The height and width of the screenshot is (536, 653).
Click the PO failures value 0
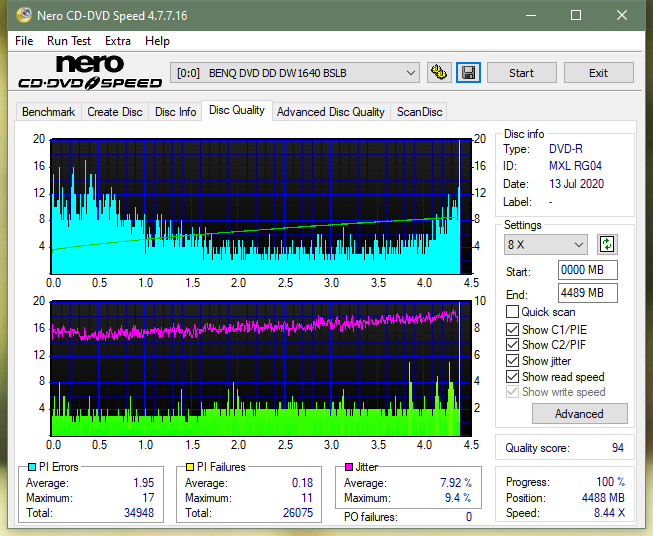469,517
